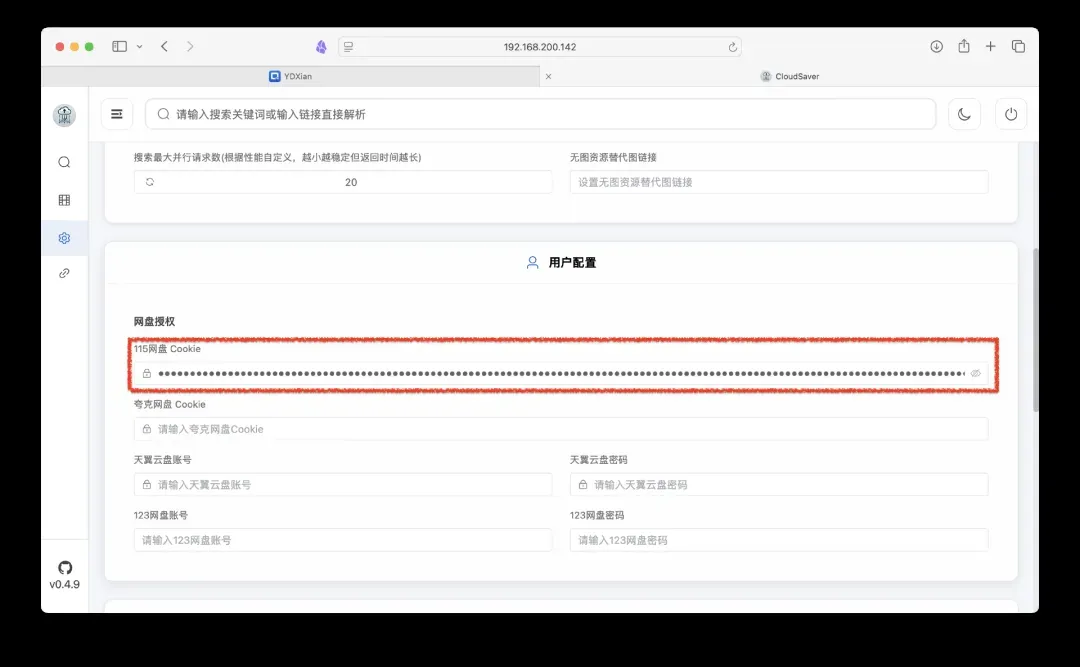Viewport: 1080px width, 667px height.
Task: Open the GitHub icon above v0.4.9
Action: 65,567
